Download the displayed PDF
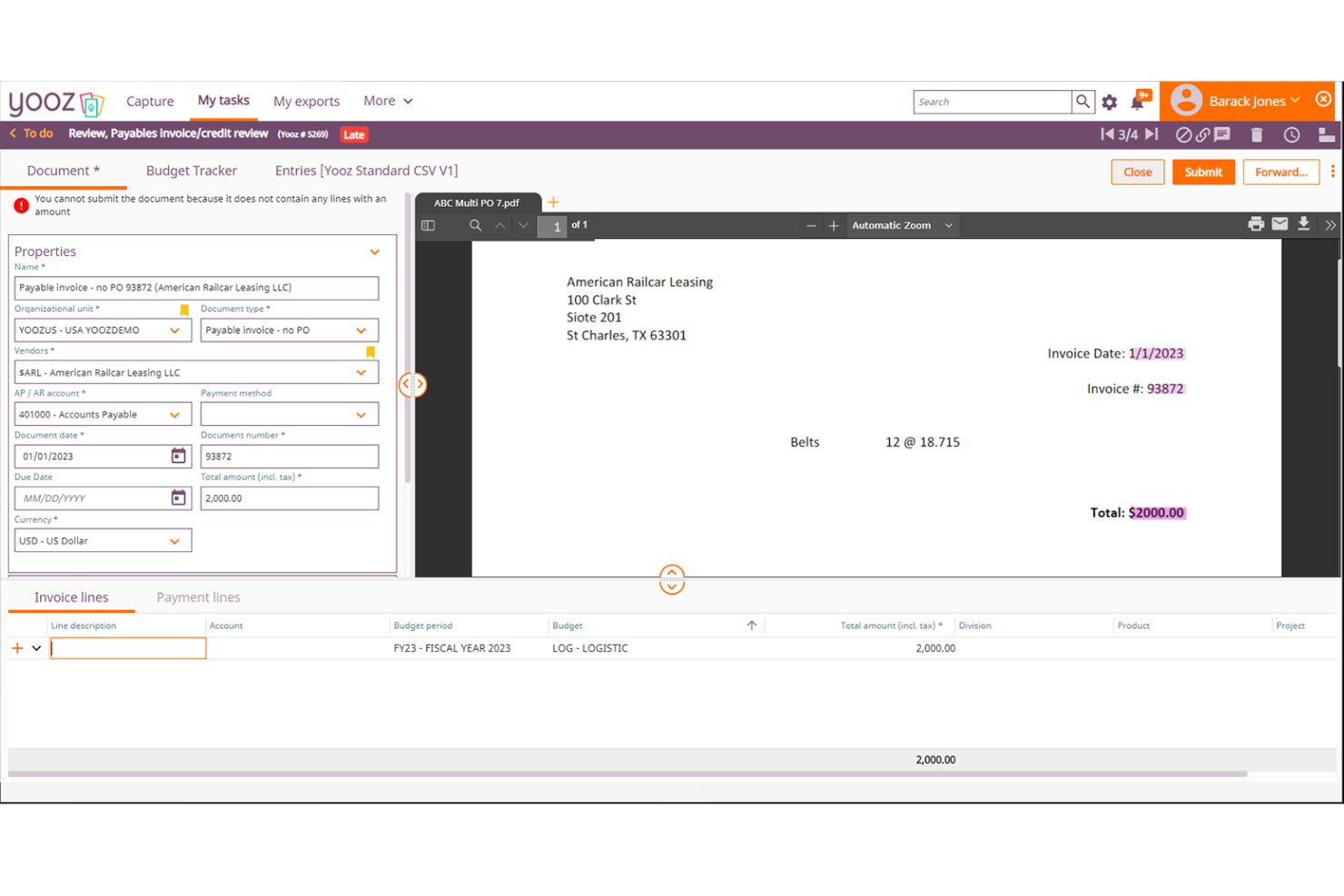The width and height of the screenshot is (1344, 896). click(x=1304, y=224)
